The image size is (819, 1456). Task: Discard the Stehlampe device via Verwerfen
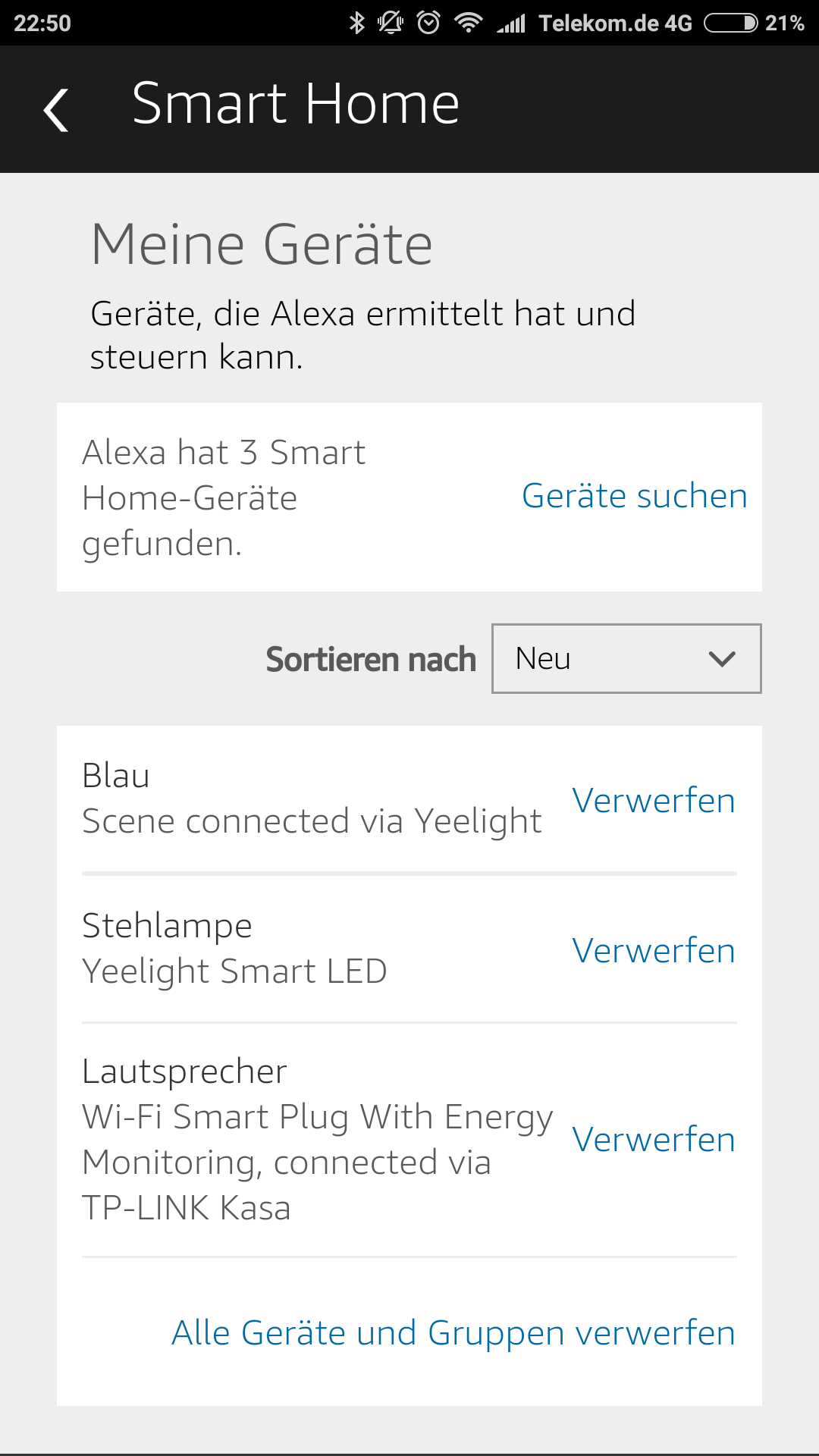(x=654, y=951)
